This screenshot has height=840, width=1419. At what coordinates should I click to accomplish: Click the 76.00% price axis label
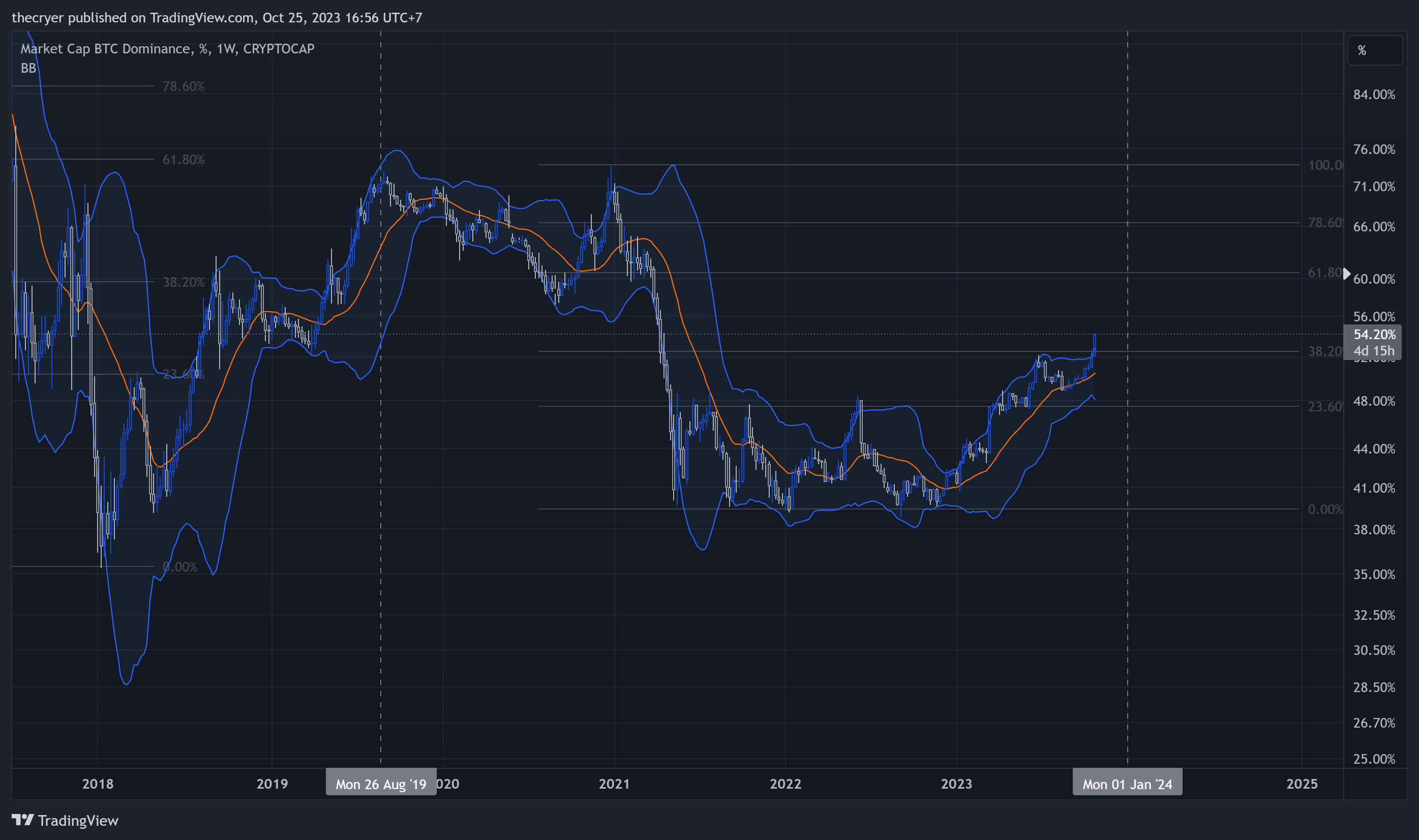(x=1374, y=149)
